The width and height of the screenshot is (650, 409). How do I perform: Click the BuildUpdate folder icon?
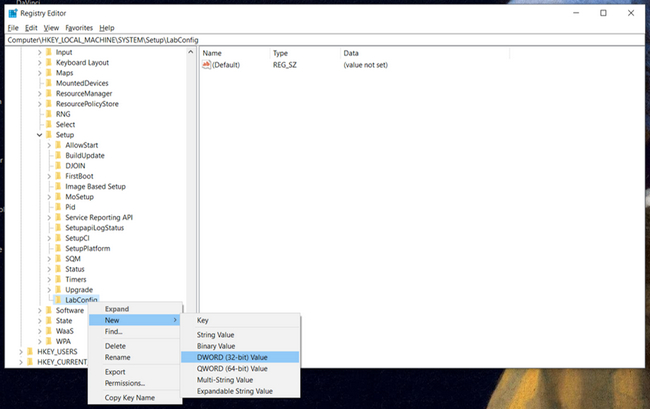(x=58, y=155)
